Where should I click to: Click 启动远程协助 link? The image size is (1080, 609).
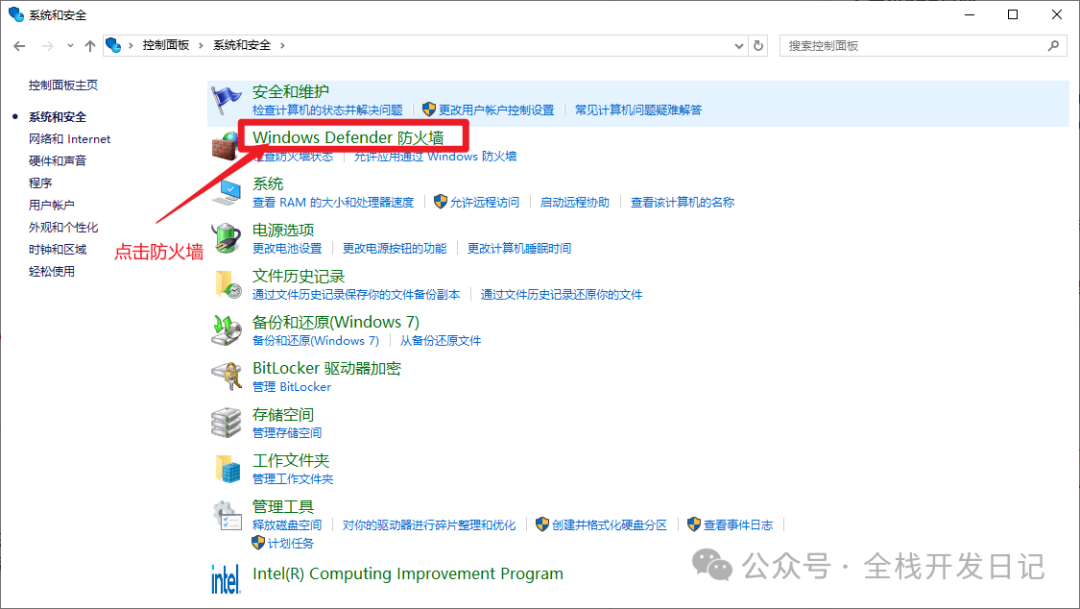575,203
